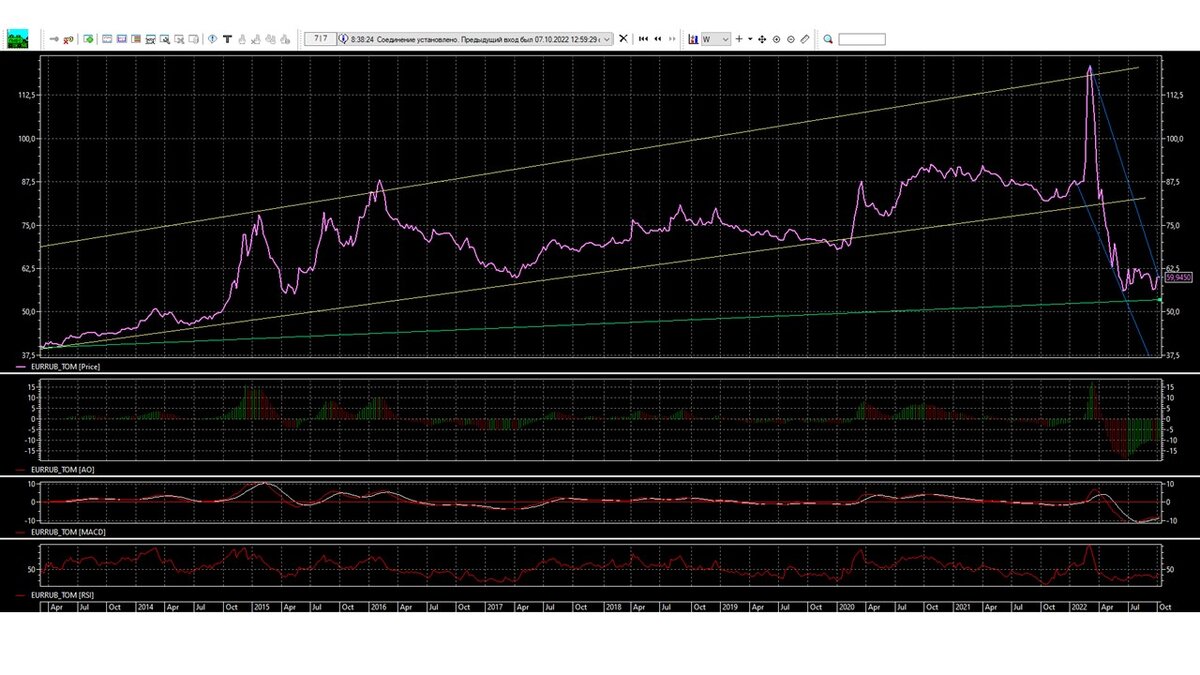Select the ruler measure tool
1200x675 pixels.
(805, 39)
